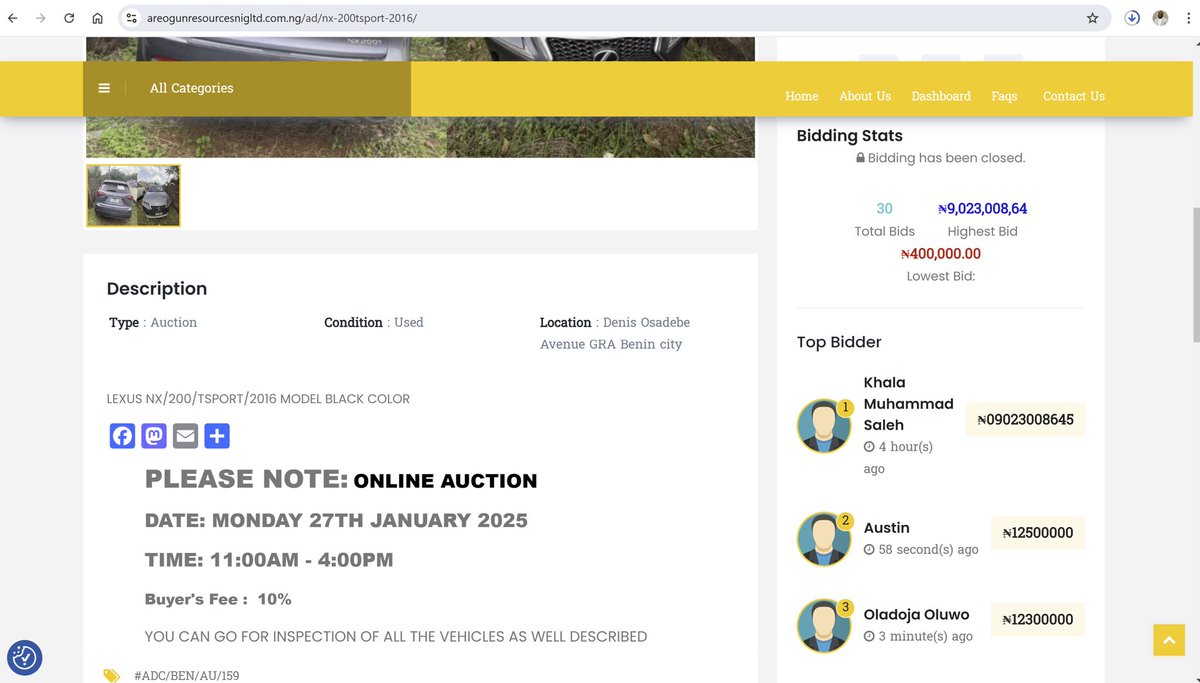Bookmark this page with star icon
Viewport: 1200px width, 683px height.
[1092, 18]
